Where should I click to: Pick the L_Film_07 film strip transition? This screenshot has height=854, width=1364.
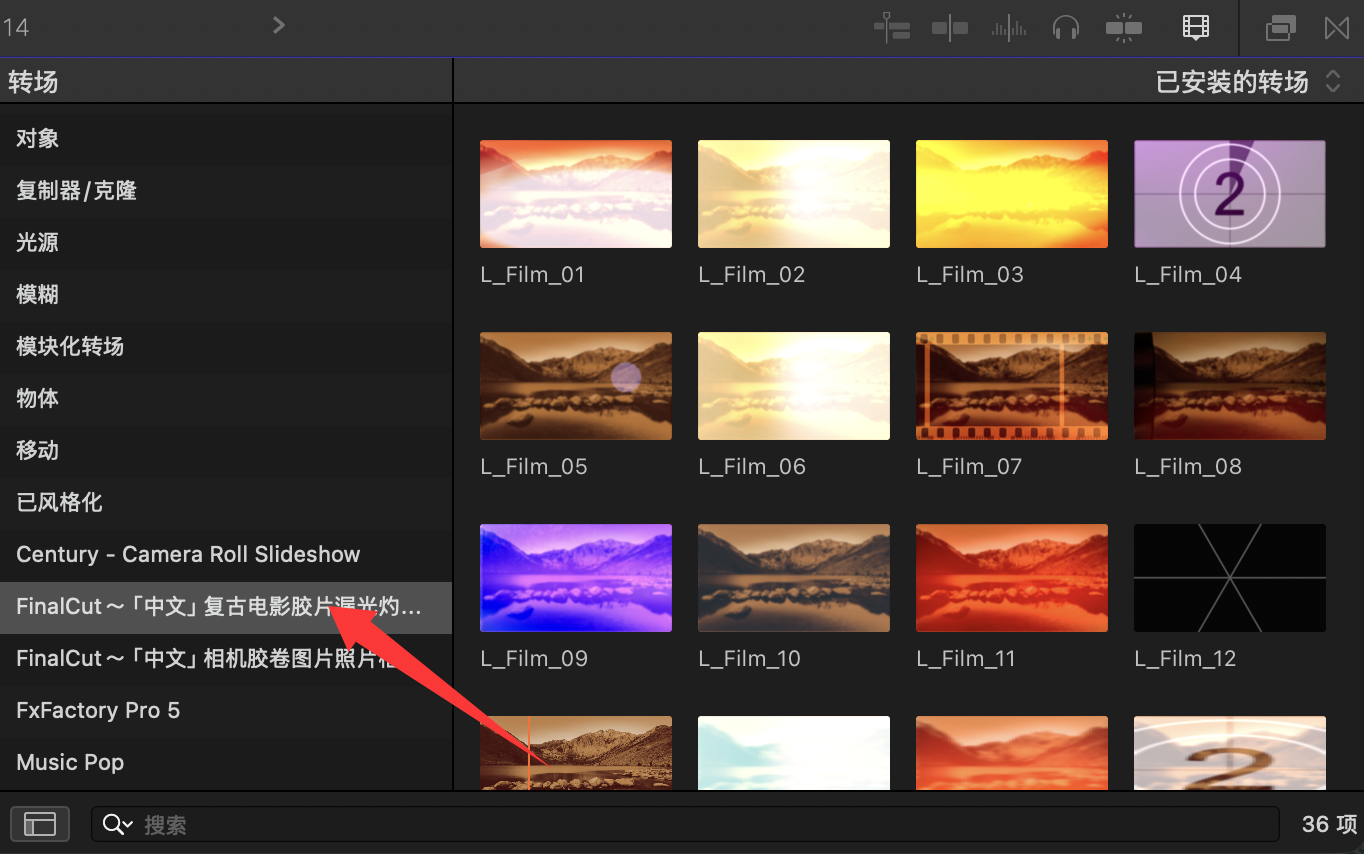(1011, 386)
